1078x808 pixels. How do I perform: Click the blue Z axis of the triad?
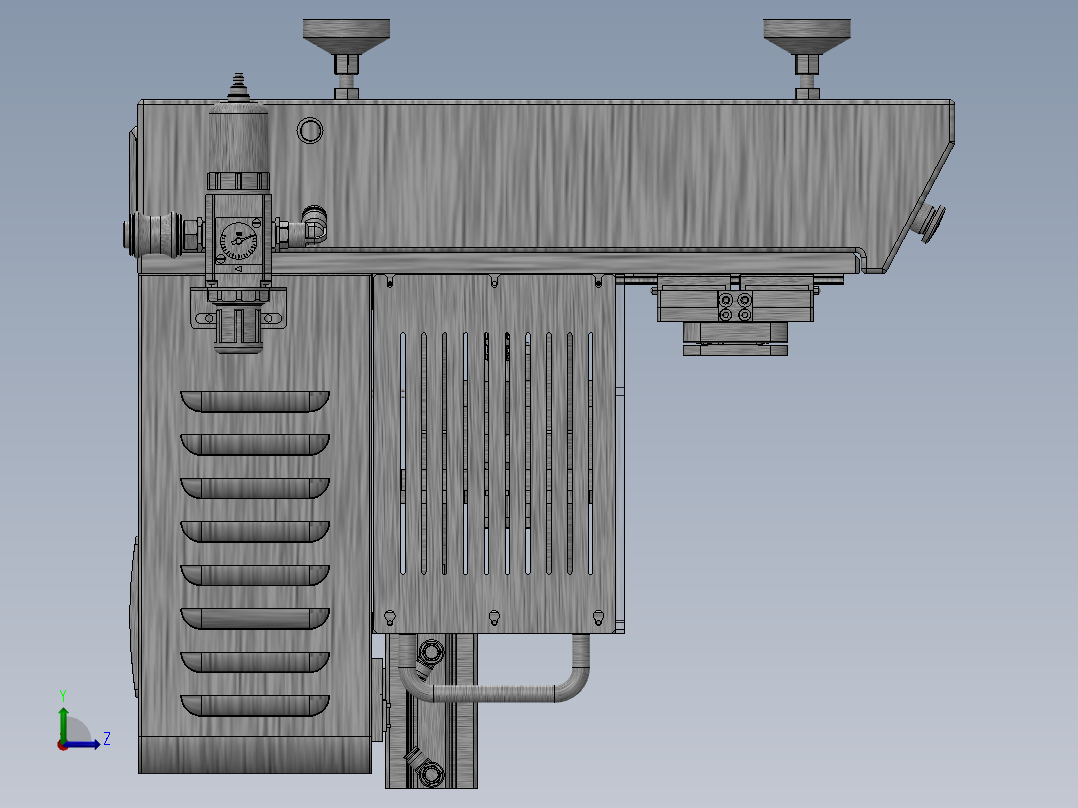[x=82, y=744]
